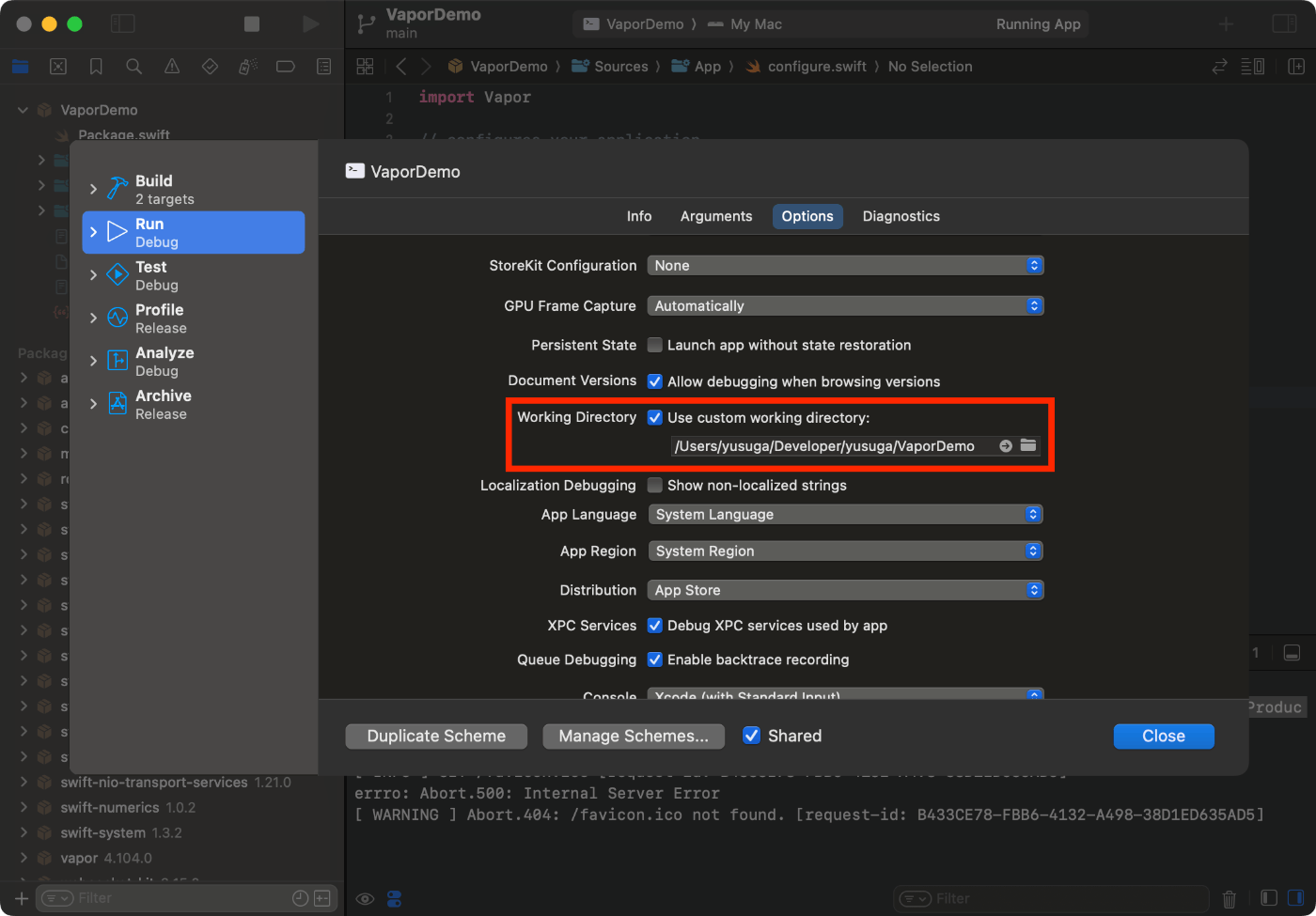
Task: Collapse the VaporDemo project tree
Action: tap(23, 110)
